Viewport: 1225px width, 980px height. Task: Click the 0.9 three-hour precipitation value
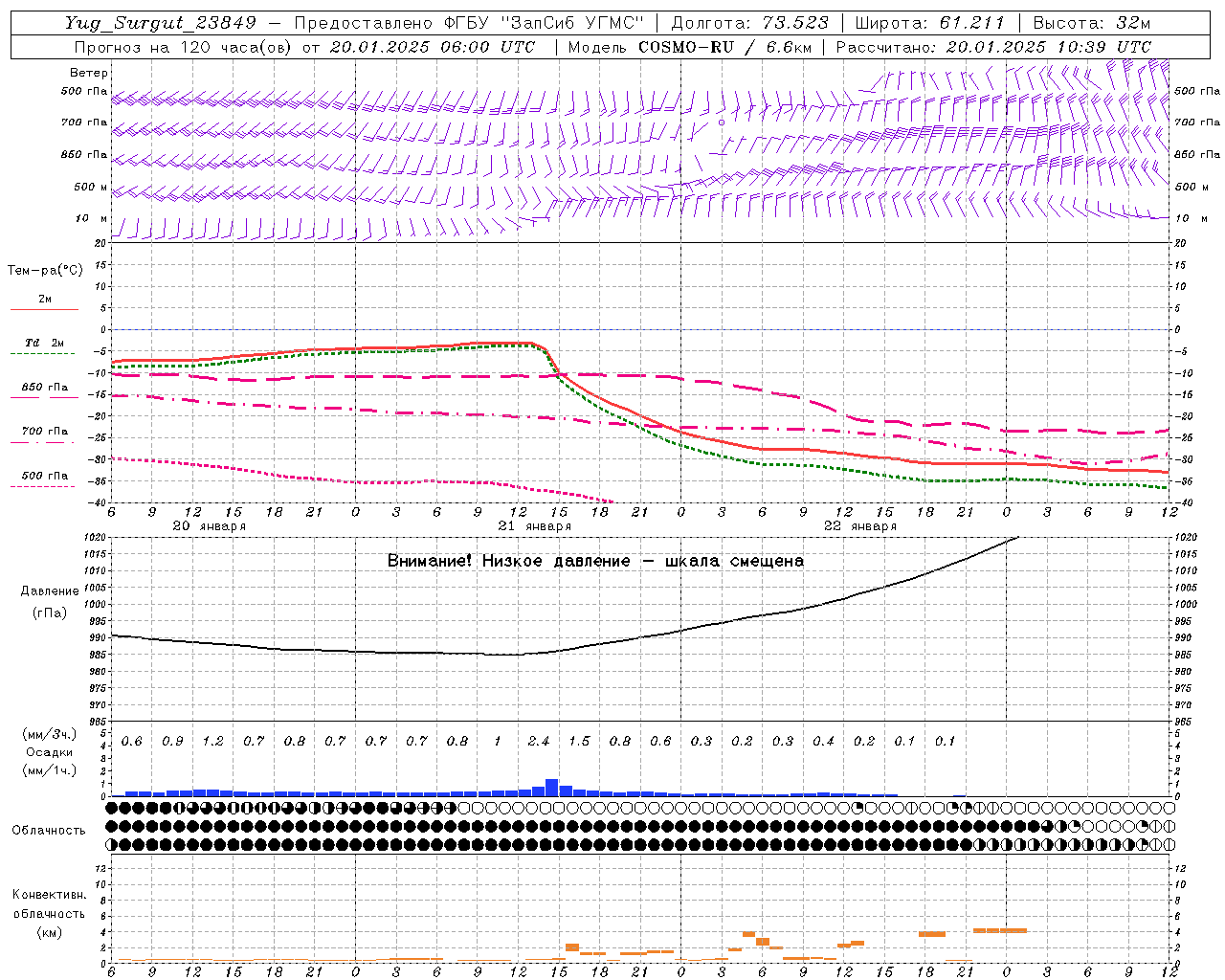click(172, 741)
